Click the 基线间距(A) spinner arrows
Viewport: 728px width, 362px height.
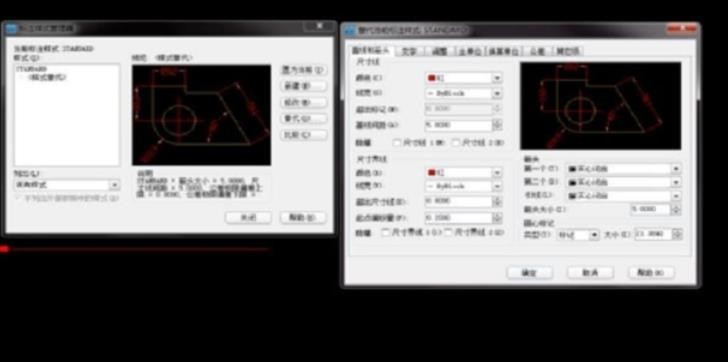498,125
